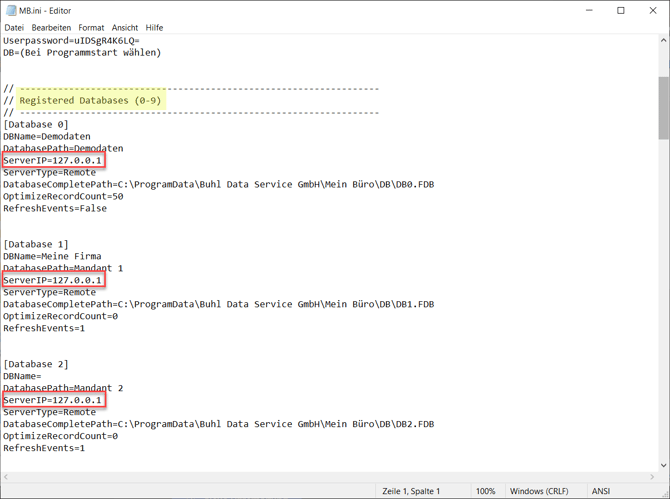Click the first ServerIP=127.0.0.1 line

(x=52, y=161)
